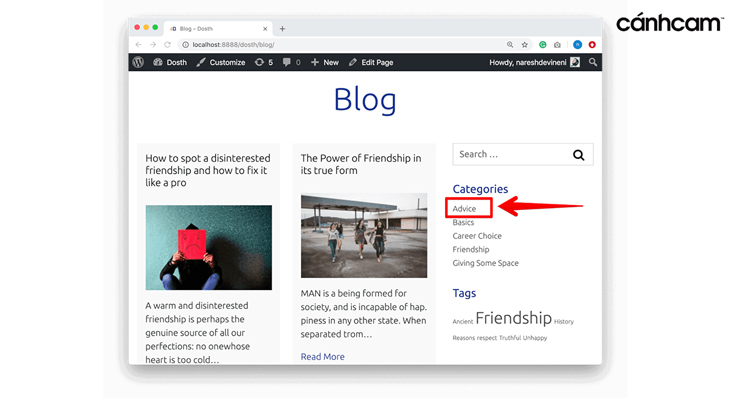Click the green Grammarly extension icon

tap(542, 45)
